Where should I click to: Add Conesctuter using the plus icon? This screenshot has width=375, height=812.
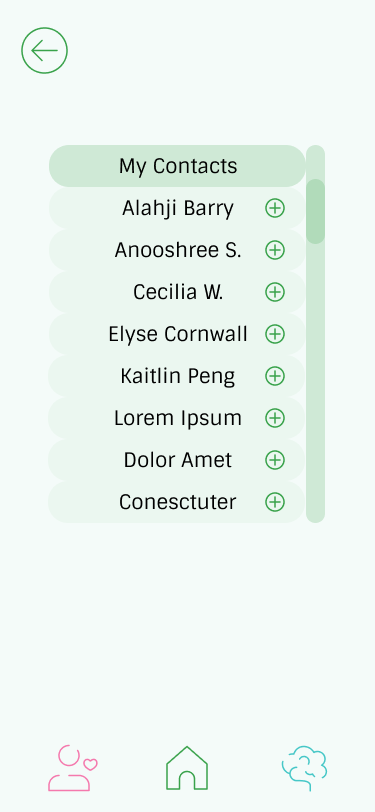click(x=275, y=502)
